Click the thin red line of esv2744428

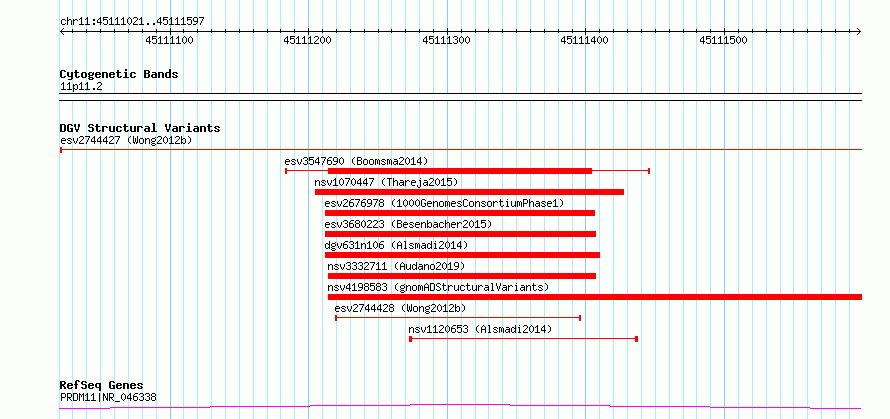(x=458, y=318)
